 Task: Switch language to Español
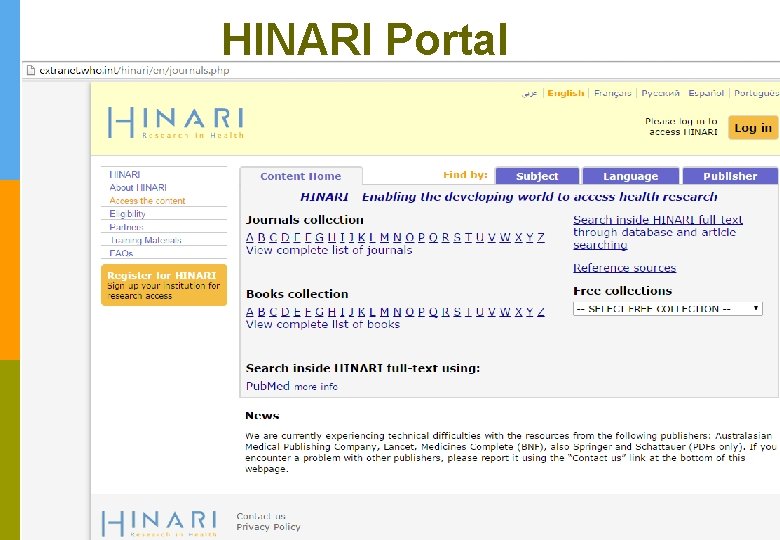[x=706, y=93]
